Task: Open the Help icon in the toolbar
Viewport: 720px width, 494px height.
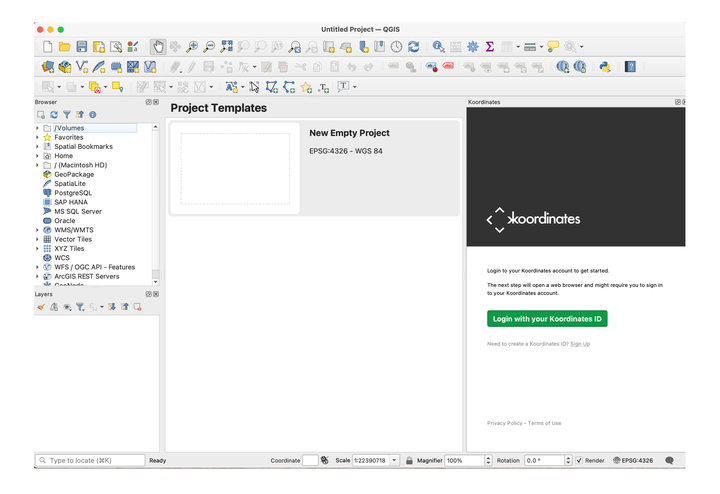Action: tap(630, 67)
